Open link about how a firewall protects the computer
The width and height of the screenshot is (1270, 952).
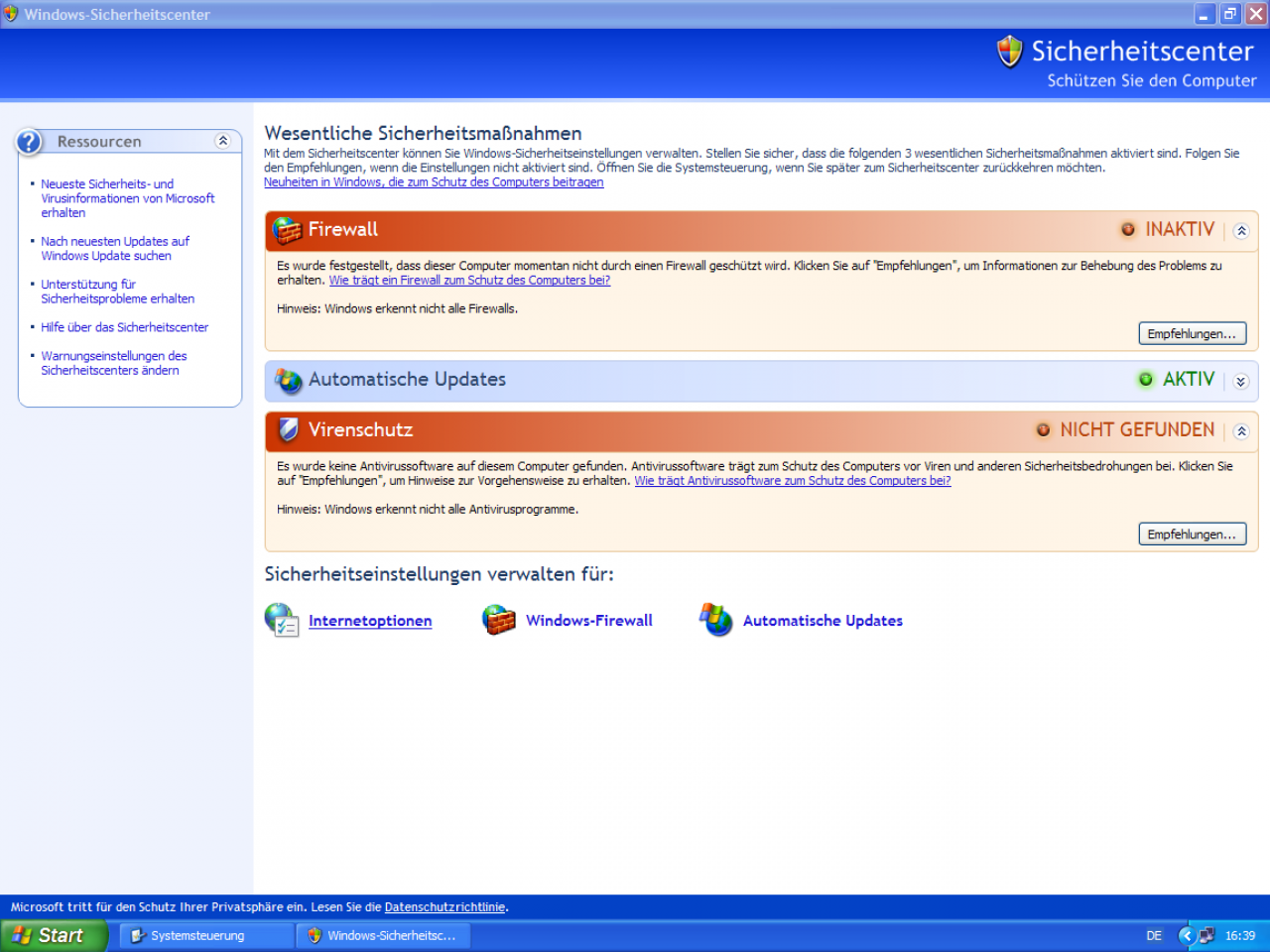click(x=469, y=281)
